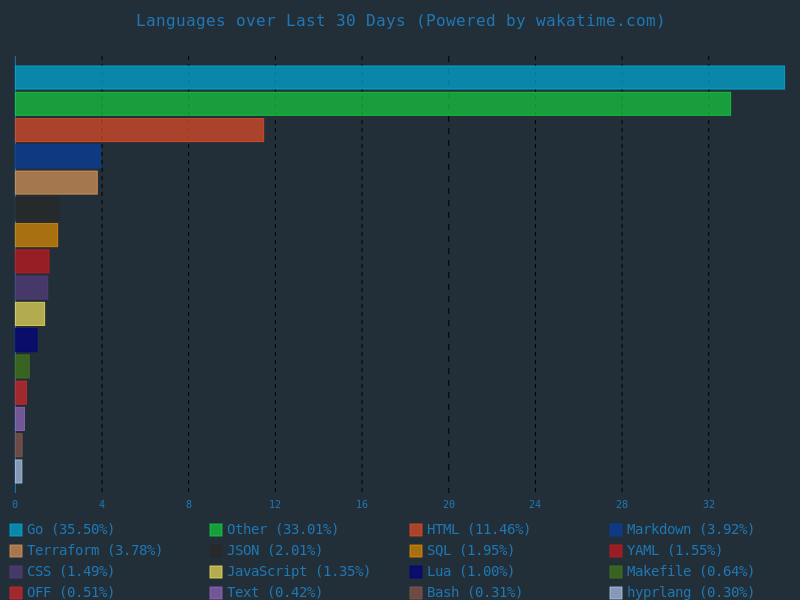
Task: Click the green Other bar in the chart
Action: (x=372, y=104)
